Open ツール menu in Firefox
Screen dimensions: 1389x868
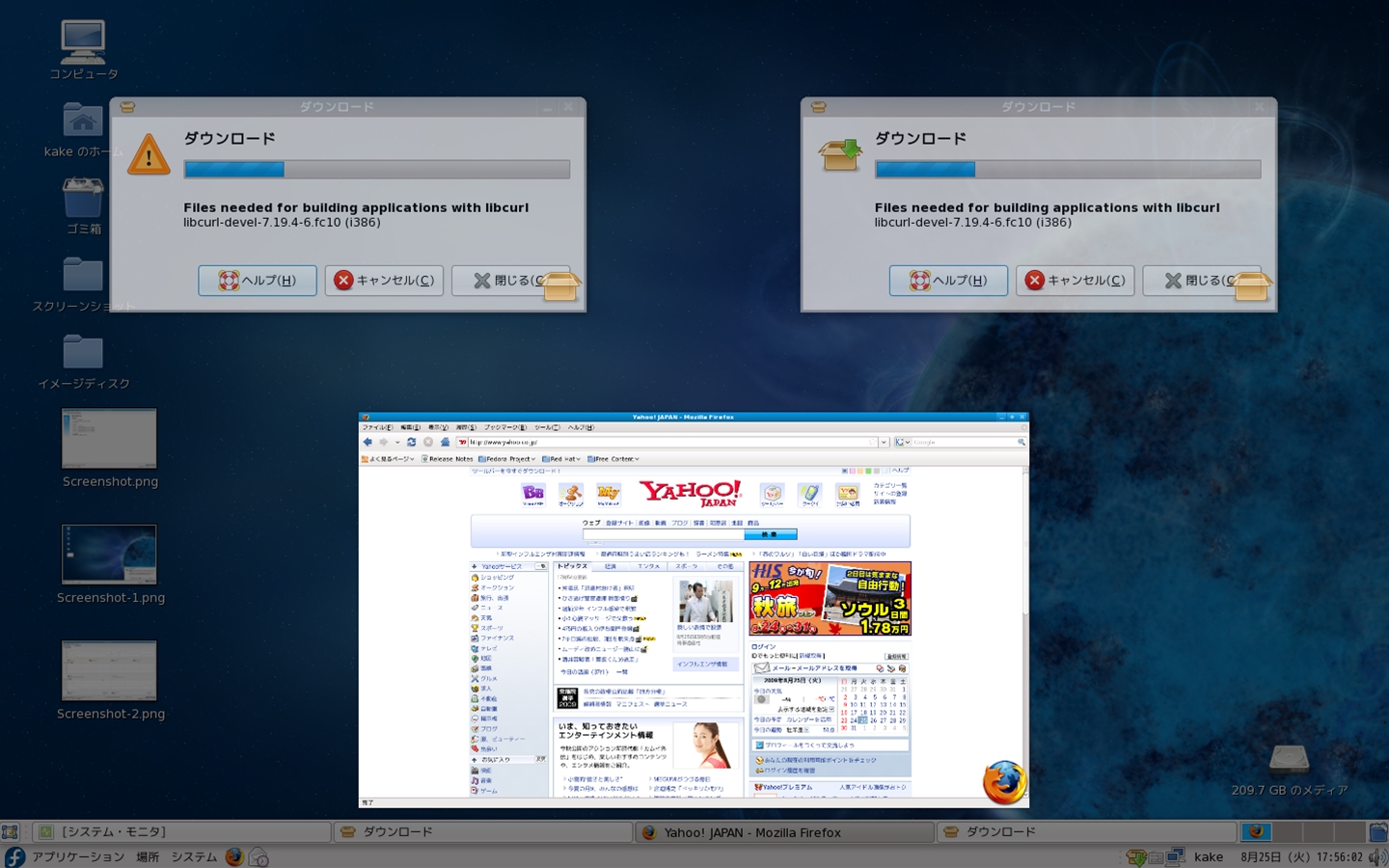coord(547,427)
